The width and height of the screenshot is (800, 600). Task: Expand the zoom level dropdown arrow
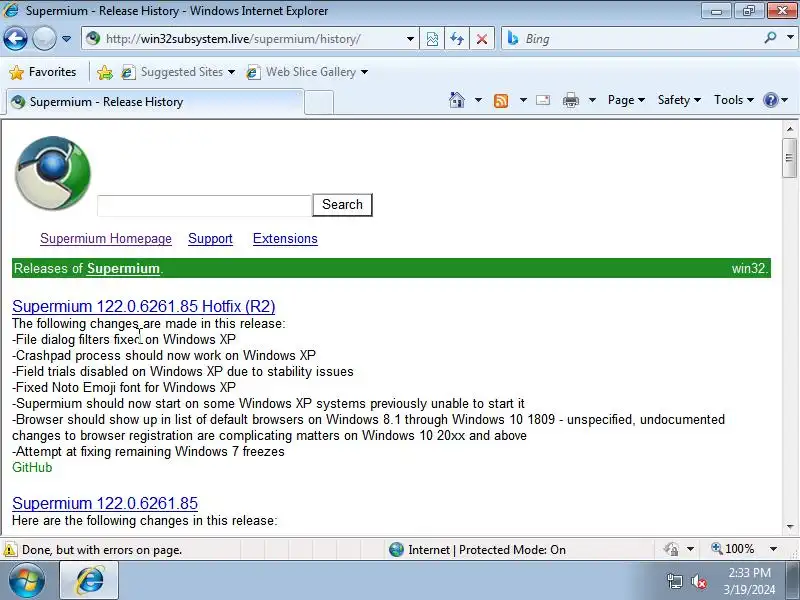(x=773, y=549)
